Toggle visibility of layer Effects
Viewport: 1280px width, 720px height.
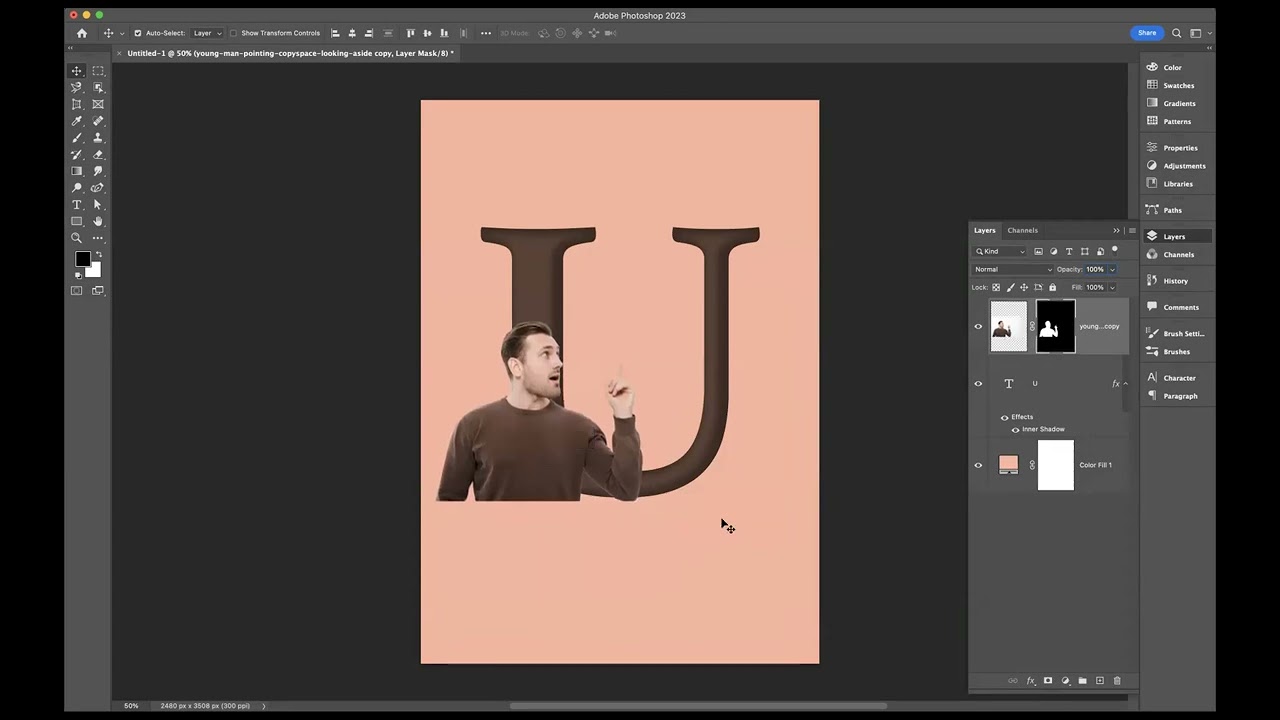pos(1005,417)
